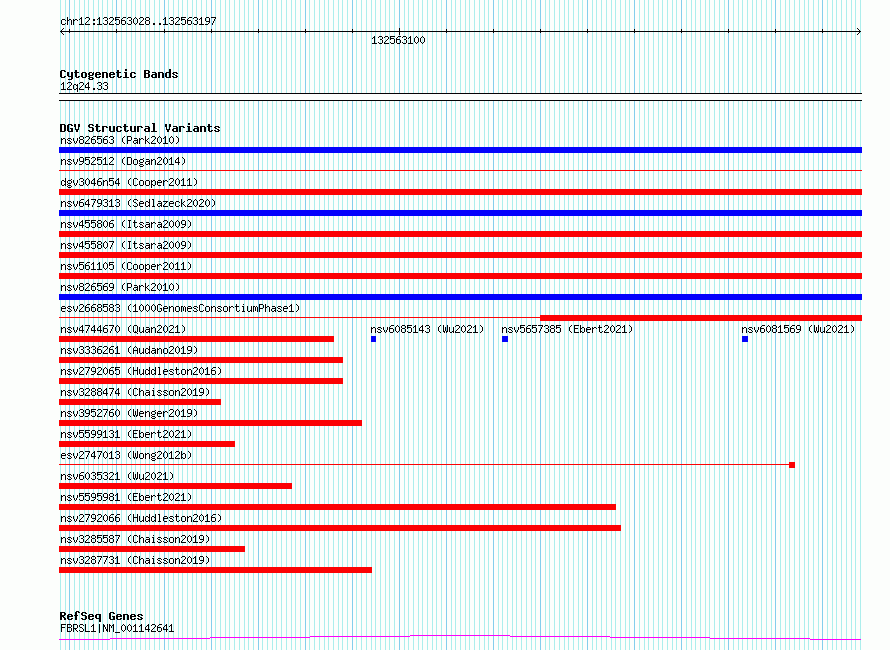Select the nsv952512 (Dogan2014) label
Screen dimensions: 890x650
(123, 161)
